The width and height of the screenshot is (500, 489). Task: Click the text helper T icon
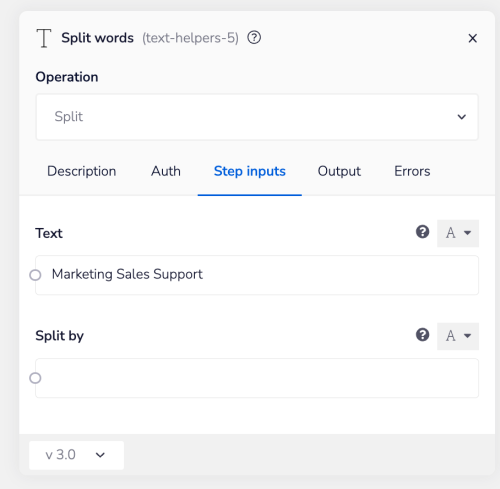click(x=44, y=38)
